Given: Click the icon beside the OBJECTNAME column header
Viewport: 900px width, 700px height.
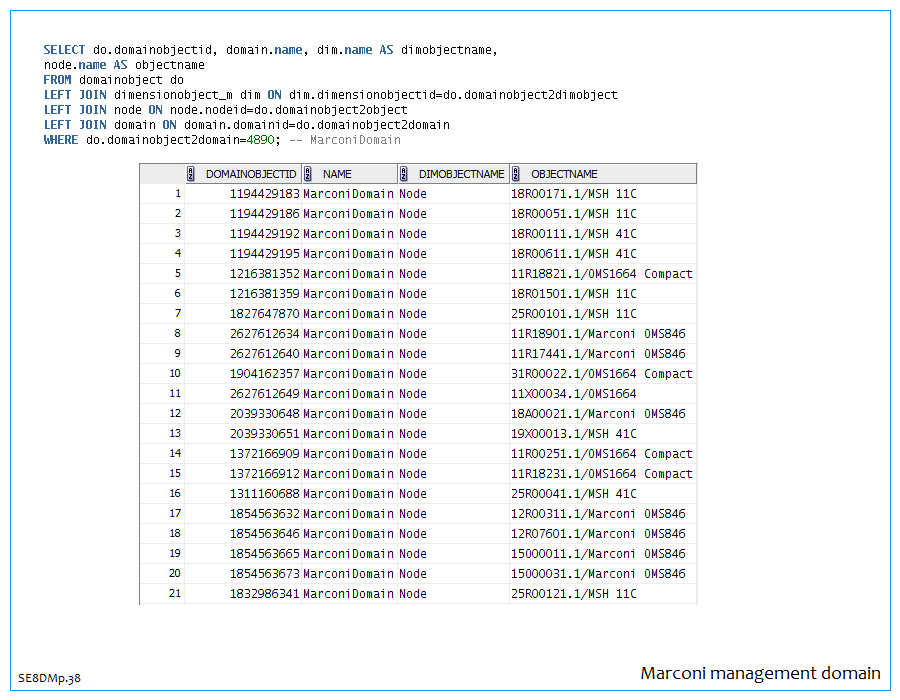Looking at the screenshot, I should tap(517, 174).
